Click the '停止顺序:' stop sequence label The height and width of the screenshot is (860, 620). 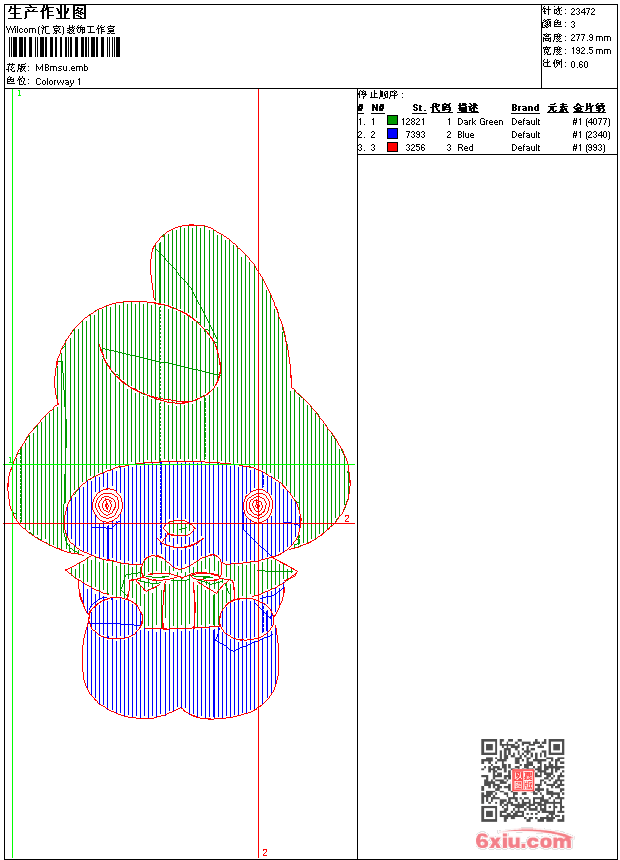pyautogui.click(x=381, y=95)
